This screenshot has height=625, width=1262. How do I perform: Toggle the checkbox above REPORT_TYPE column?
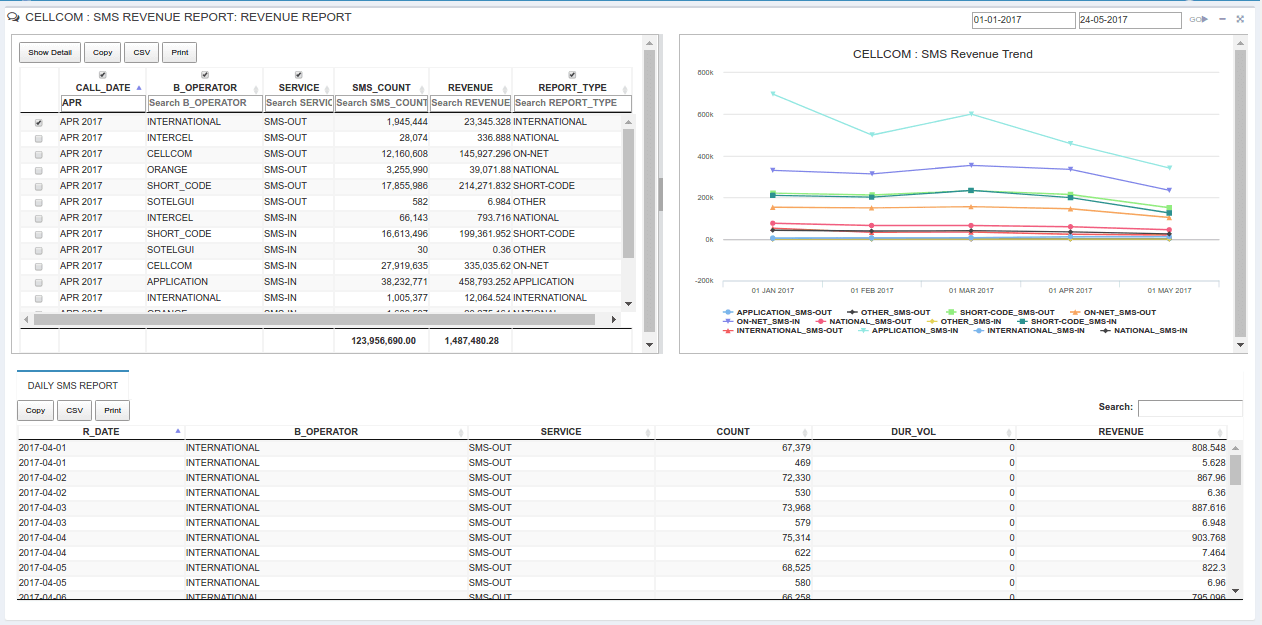point(572,75)
